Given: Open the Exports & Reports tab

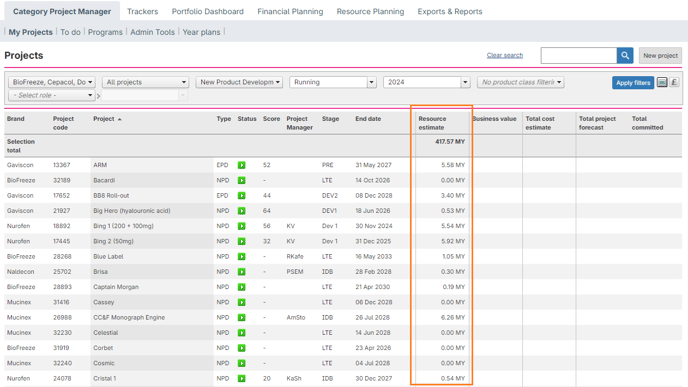Looking at the screenshot, I should [x=450, y=11].
